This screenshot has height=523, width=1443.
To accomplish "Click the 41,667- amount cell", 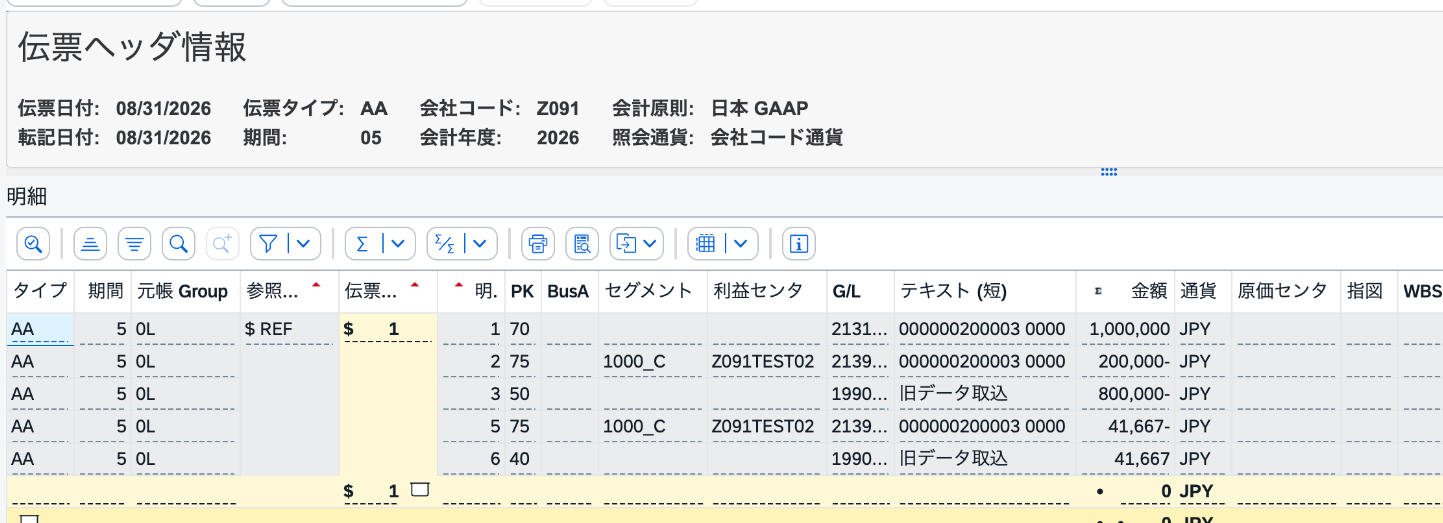I will click(x=1126, y=426).
